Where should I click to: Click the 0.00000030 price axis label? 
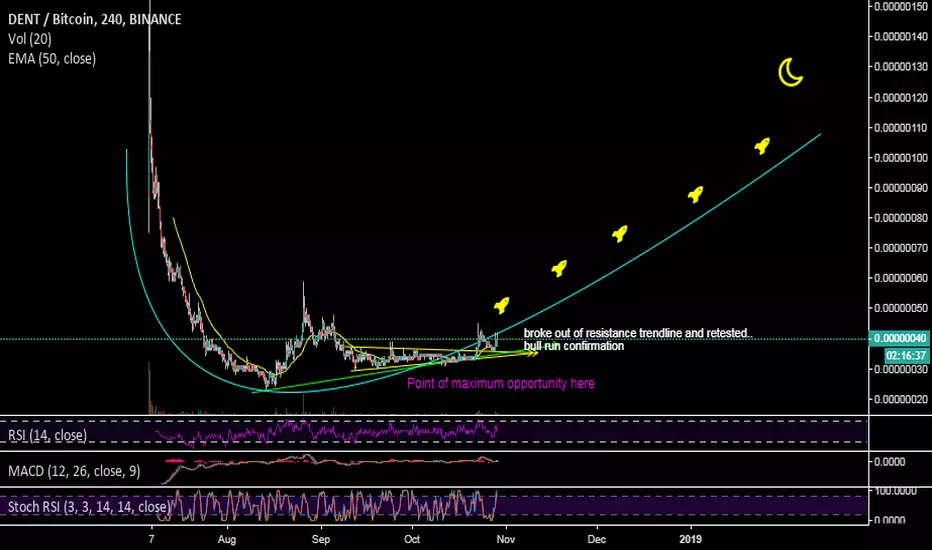pos(901,369)
